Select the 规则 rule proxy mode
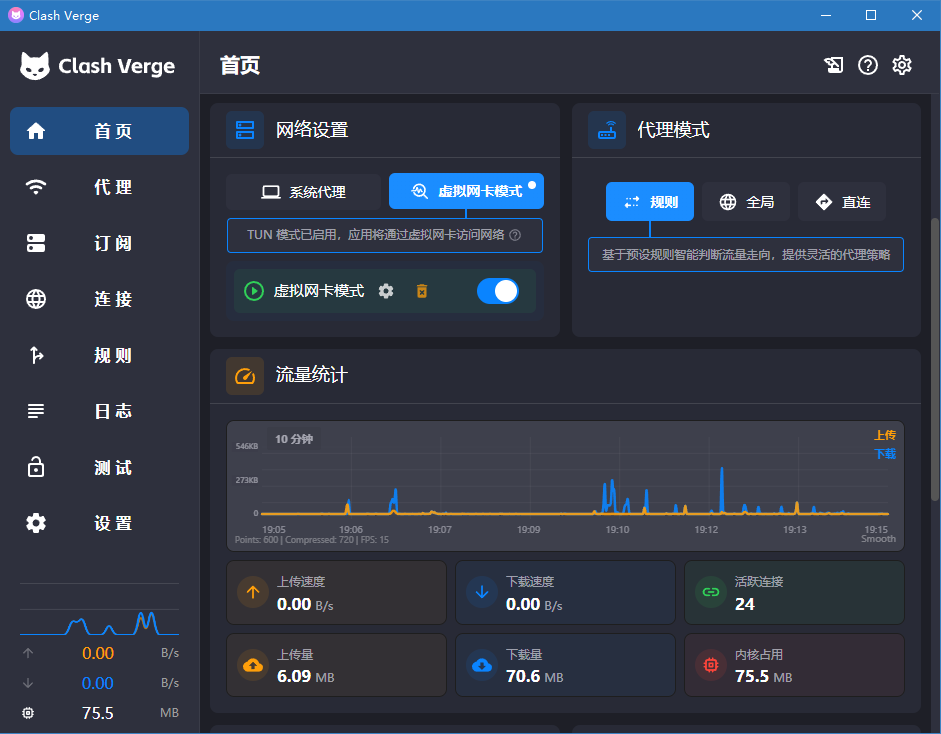The width and height of the screenshot is (941, 734). (650, 202)
